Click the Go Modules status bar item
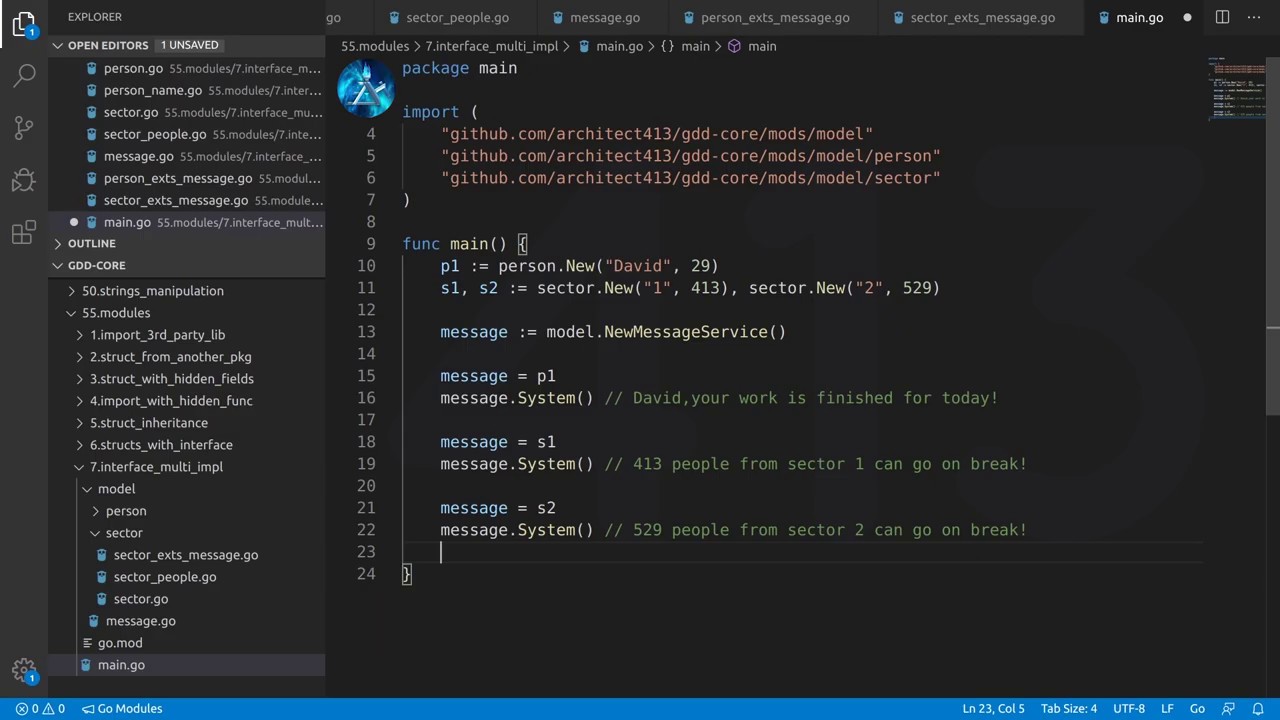The image size is (1280, 720). [122, 708]
